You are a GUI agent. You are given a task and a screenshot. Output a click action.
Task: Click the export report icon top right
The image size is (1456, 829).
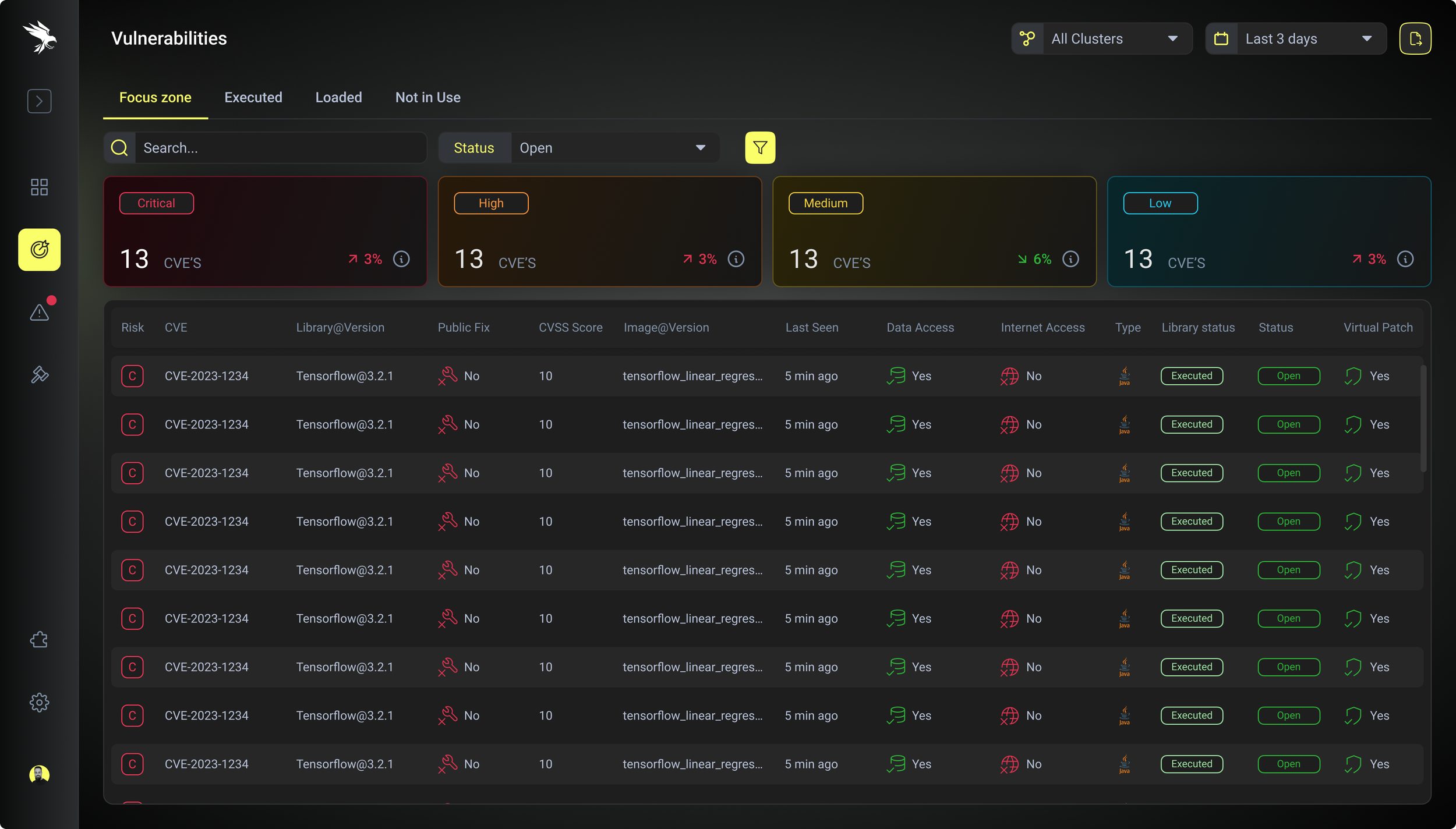(1415, 38)
